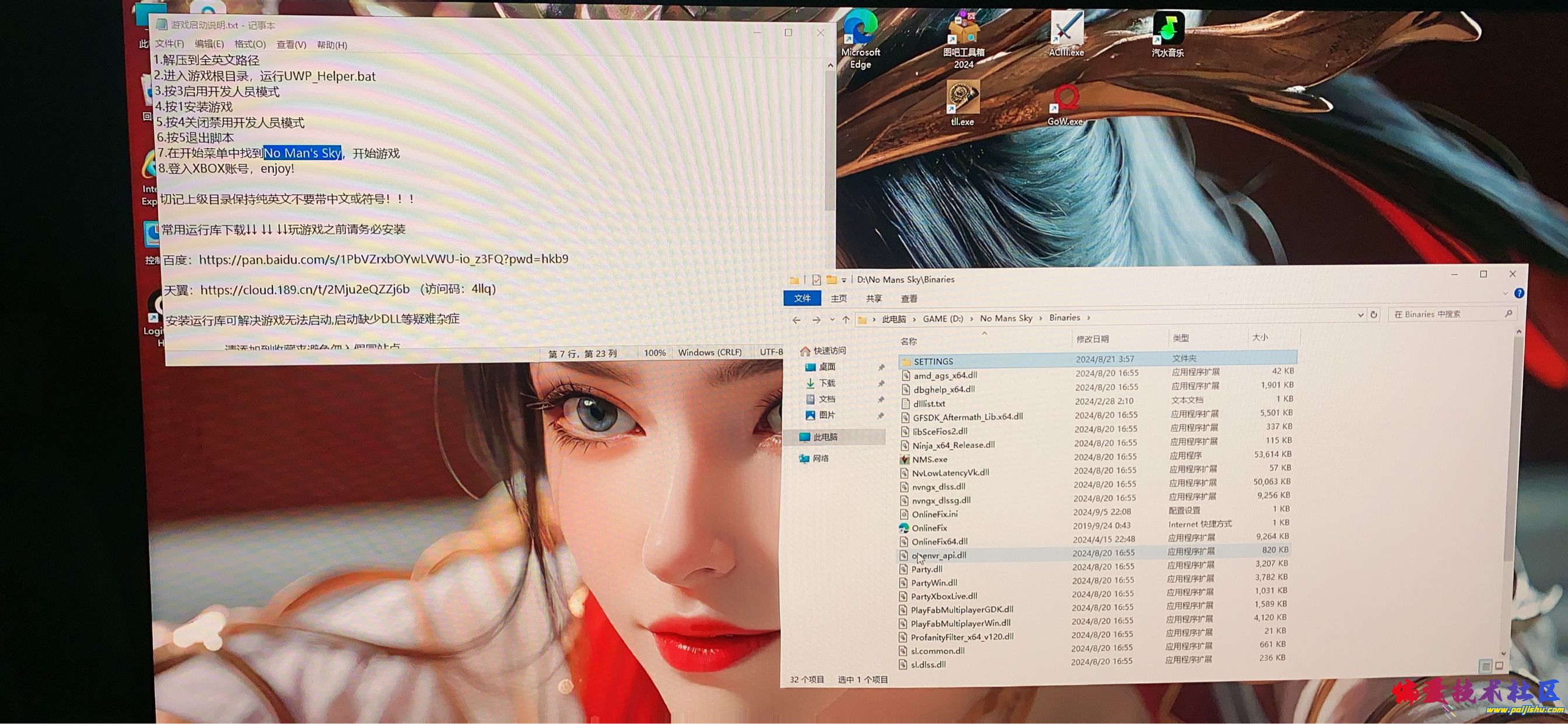Expand breadcrumb arrow after Binaries

point(1088,317)
